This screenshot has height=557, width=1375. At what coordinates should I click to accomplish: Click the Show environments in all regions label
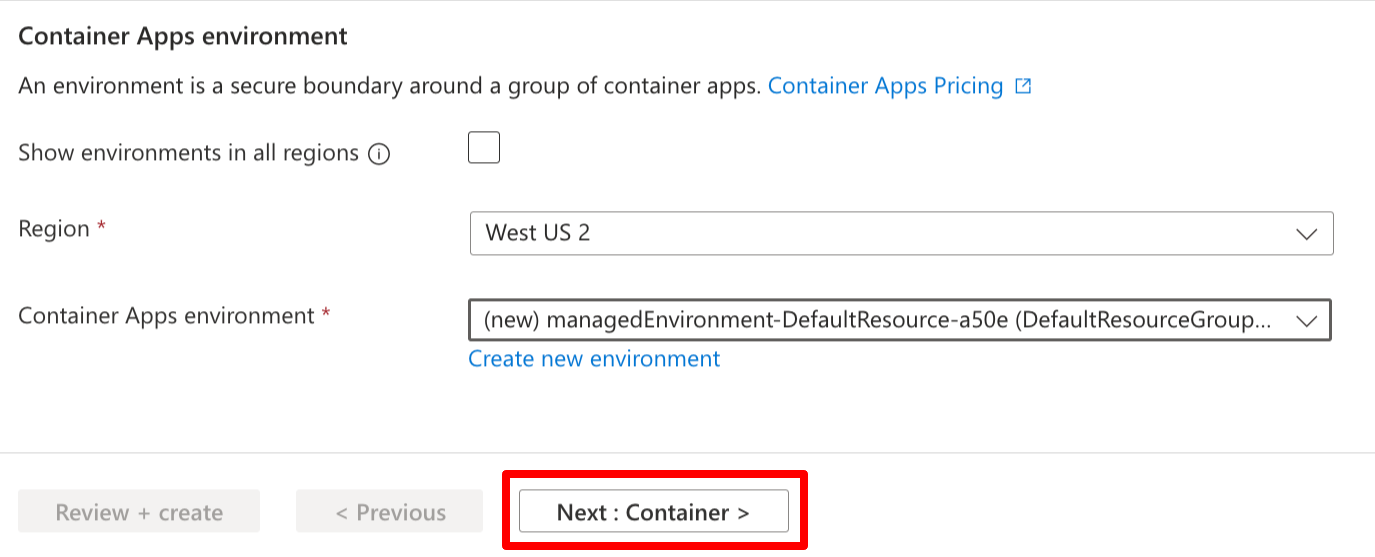pos(188,153)
